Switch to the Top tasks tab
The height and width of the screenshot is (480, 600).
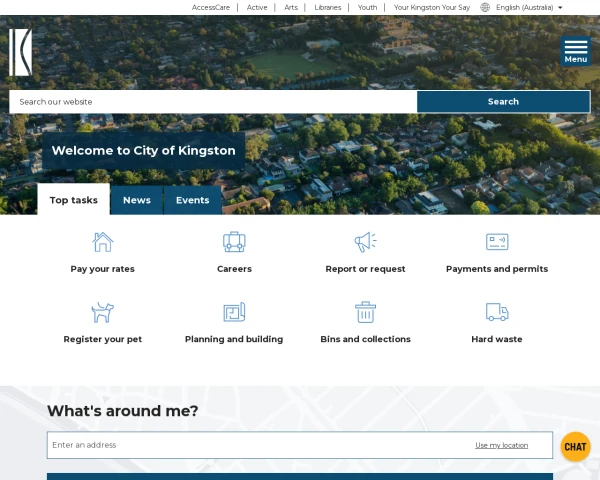tap(73, 200)
